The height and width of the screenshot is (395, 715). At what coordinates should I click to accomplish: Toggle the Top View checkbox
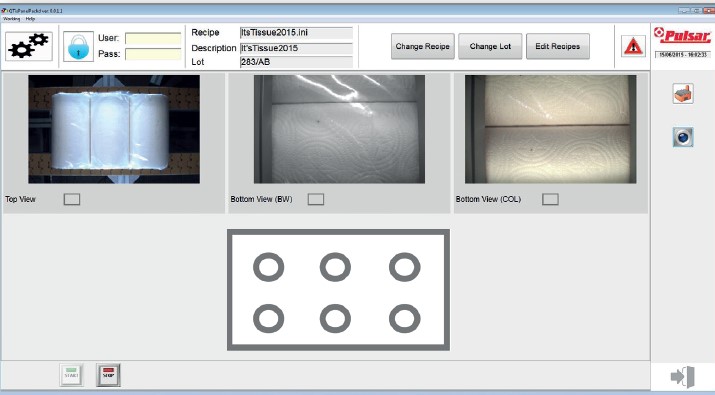tap(72, 199)
